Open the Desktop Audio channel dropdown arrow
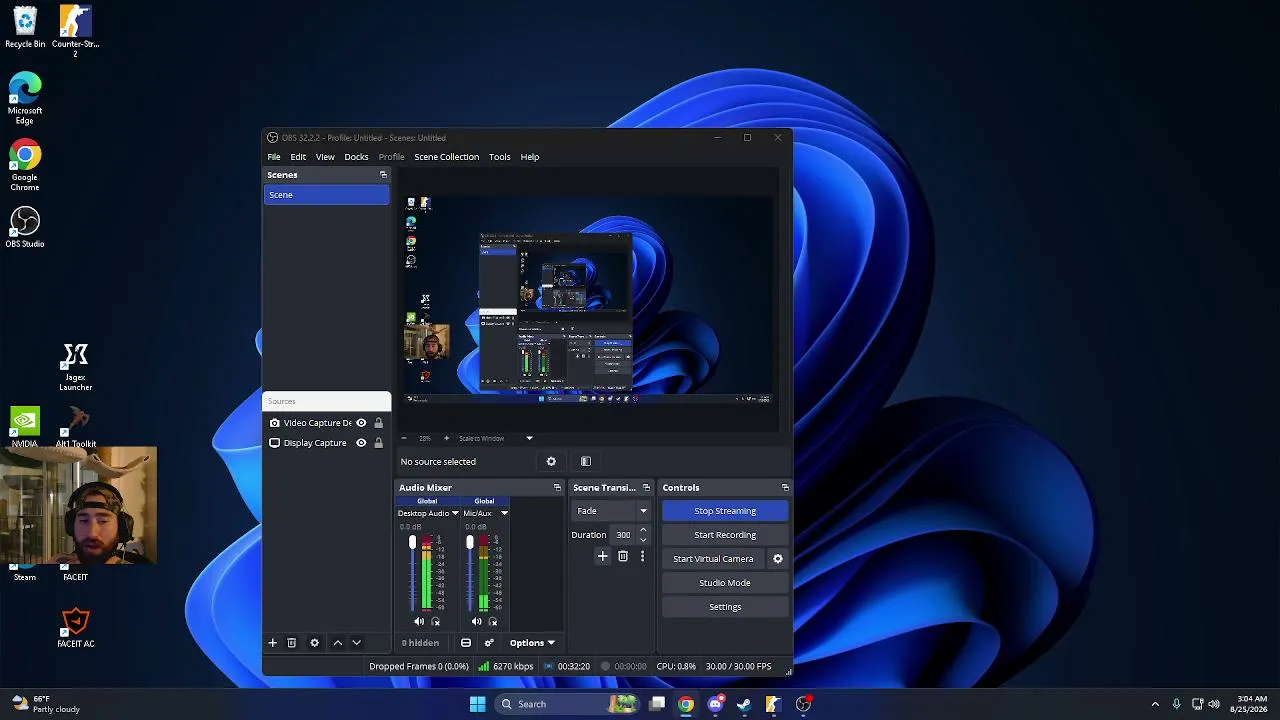Image resolution: width=1280 pixels, height=720 pixels. click(x=455, y=513)
